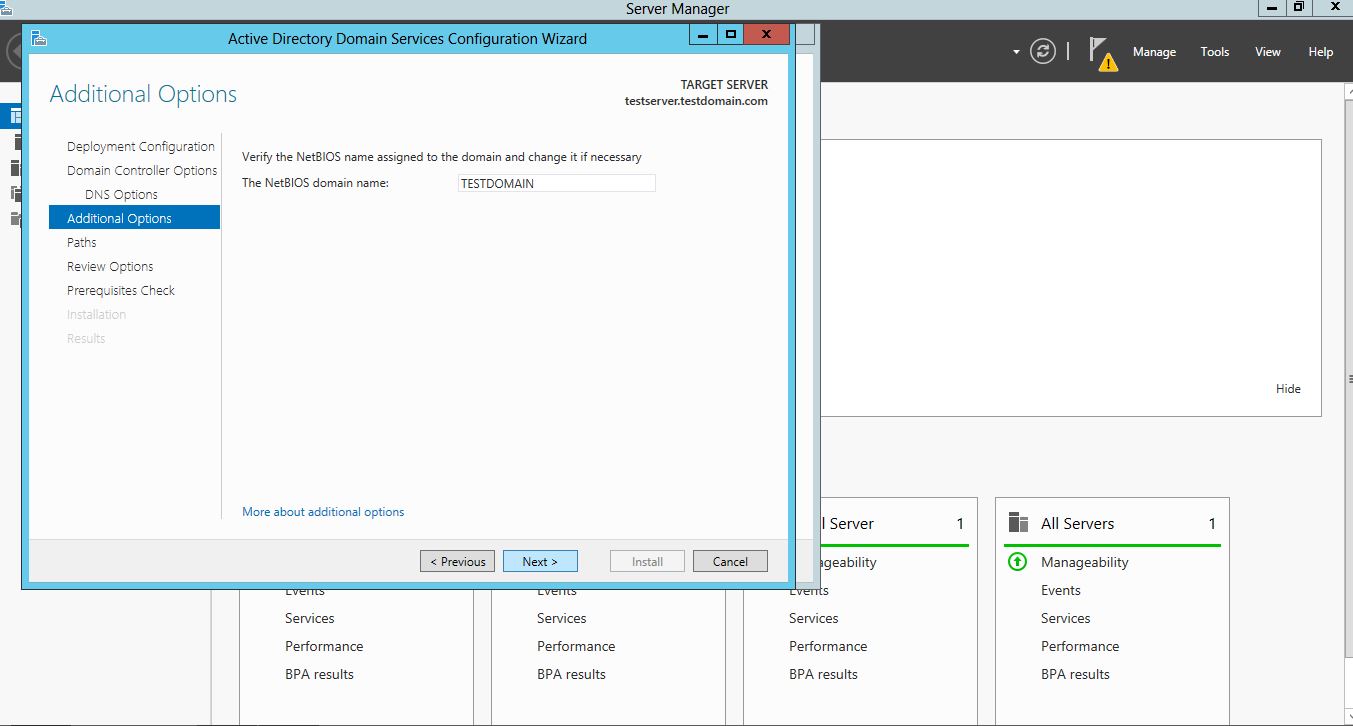The width and height of the screenshot is (1353, 726).
Task: Open More about additional options link
Action: coord(323,512)
